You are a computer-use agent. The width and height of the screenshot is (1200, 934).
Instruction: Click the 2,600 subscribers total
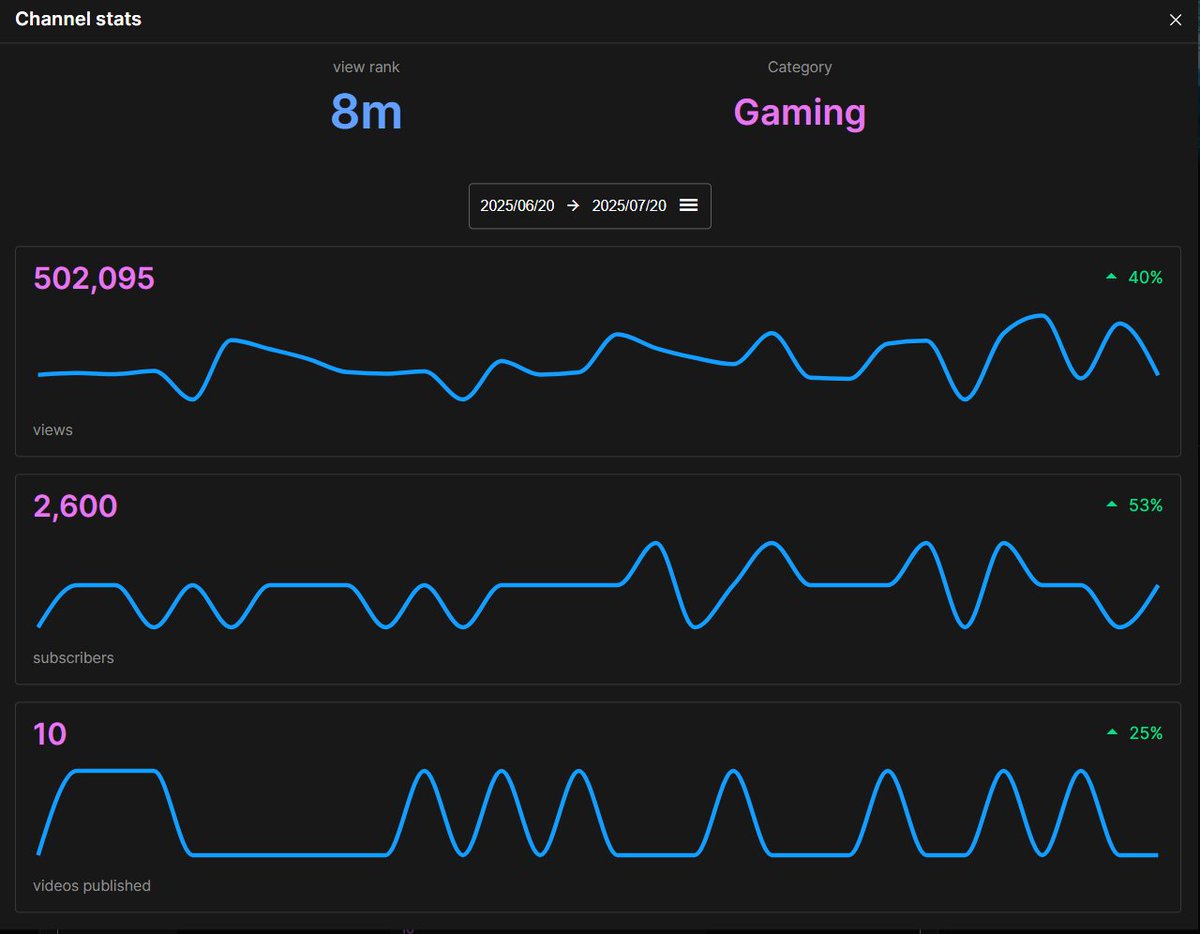pyautogui.click(x=75, y=506)
